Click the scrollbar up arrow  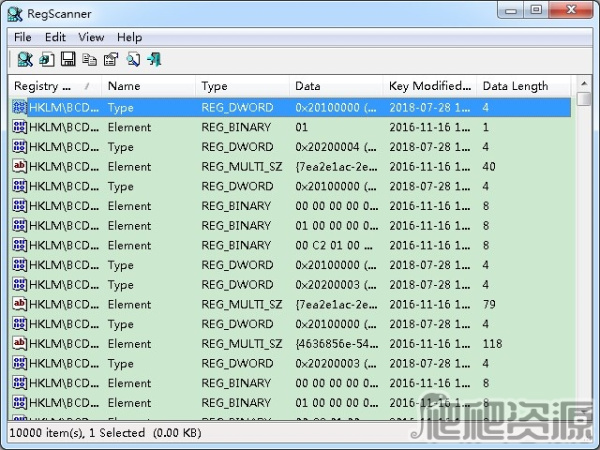tap(584, 83)
